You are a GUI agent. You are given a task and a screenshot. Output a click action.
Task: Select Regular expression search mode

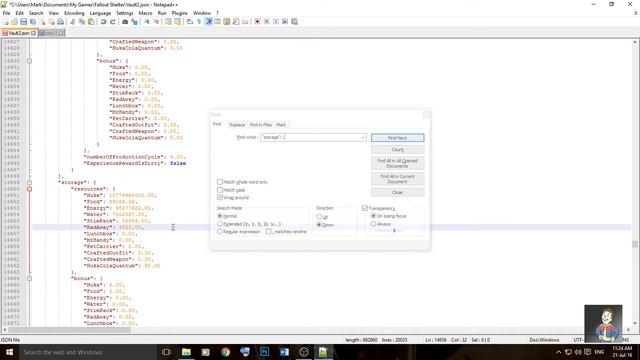[220, 231]
